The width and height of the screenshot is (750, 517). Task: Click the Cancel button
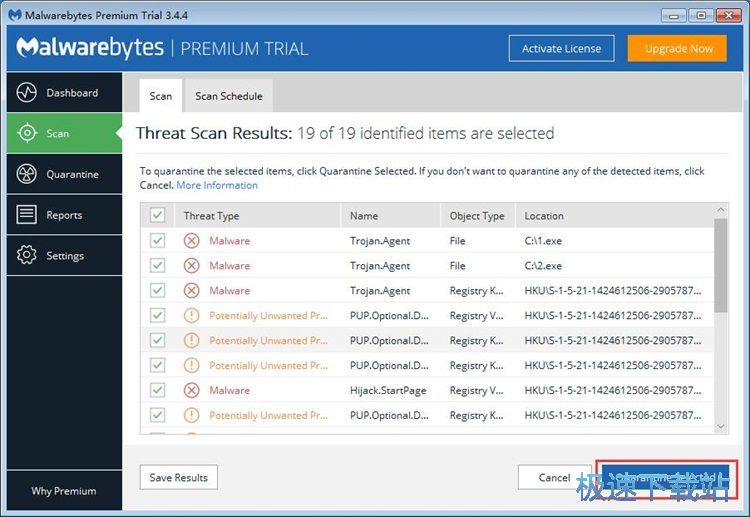click(x=554, y=477)
